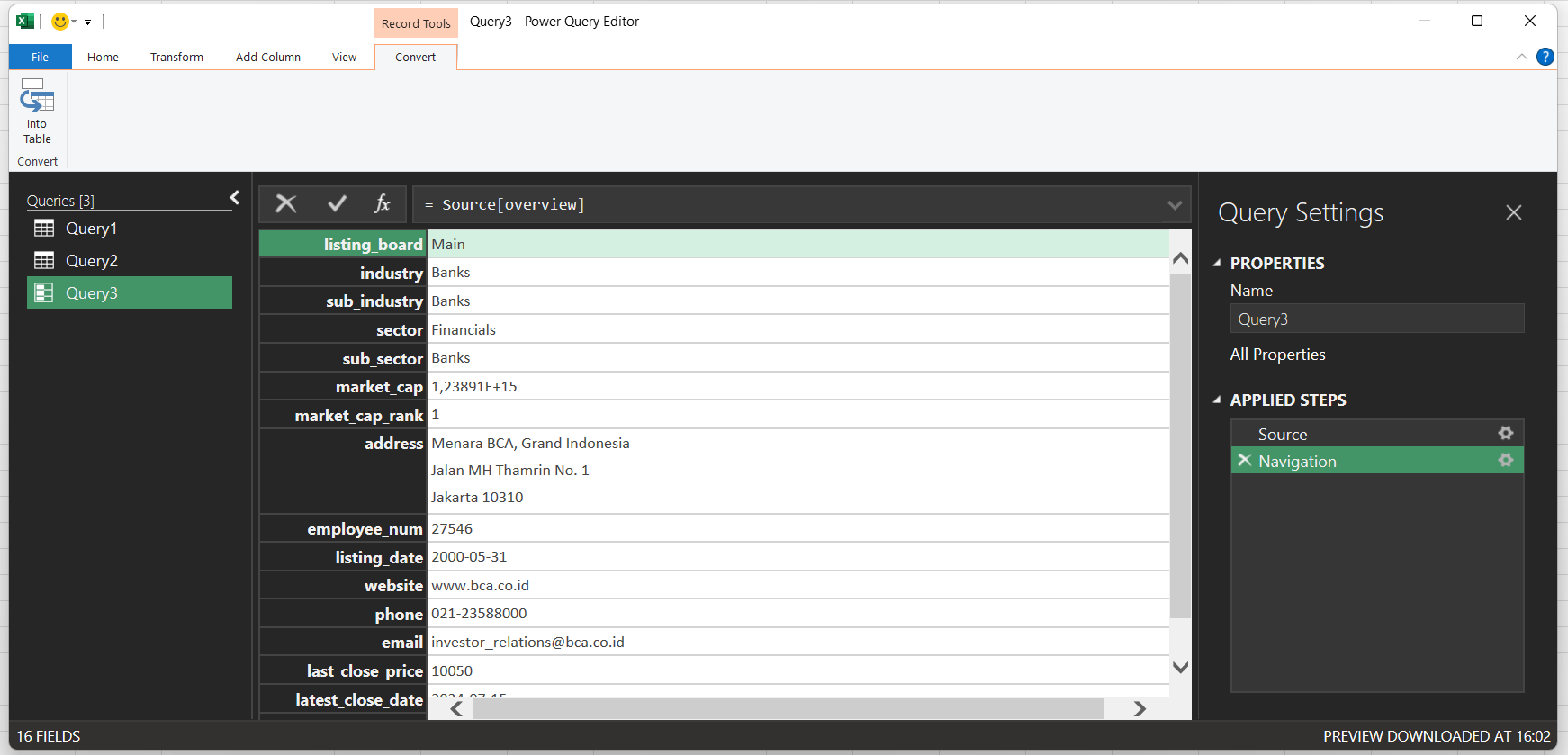
Task: Click the email value investor_relations@bca.co.id
Action: click(527, 642)
